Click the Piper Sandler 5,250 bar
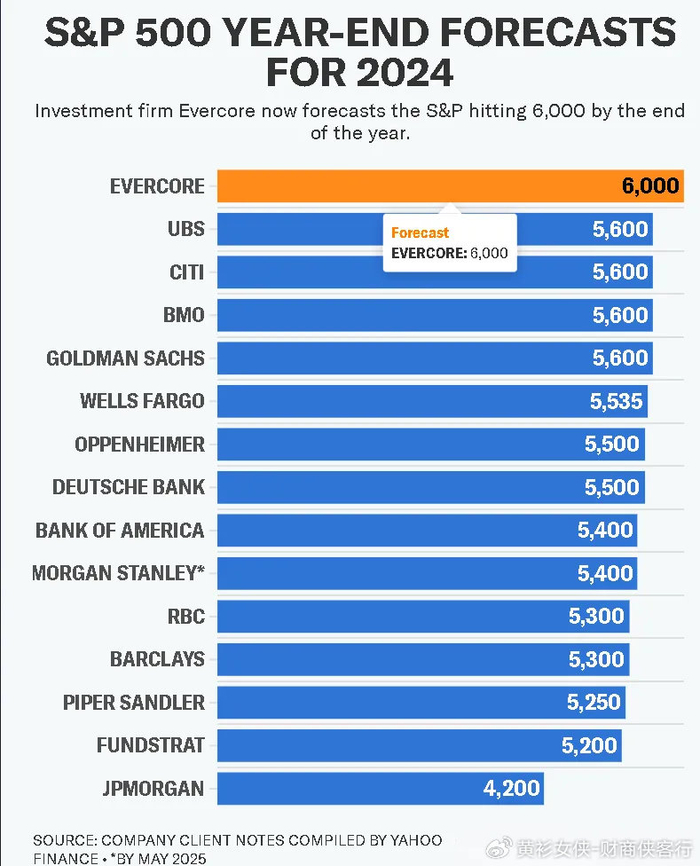 pyautogui.click(x=421, y=703)
